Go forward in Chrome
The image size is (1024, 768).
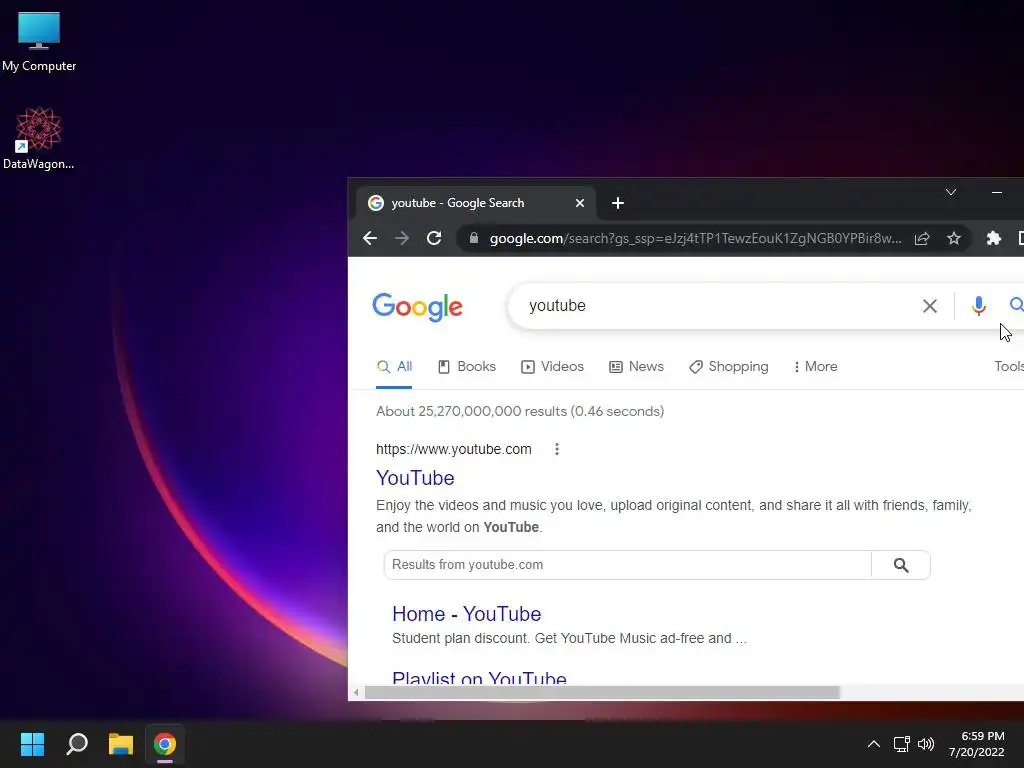coord(402,238)
